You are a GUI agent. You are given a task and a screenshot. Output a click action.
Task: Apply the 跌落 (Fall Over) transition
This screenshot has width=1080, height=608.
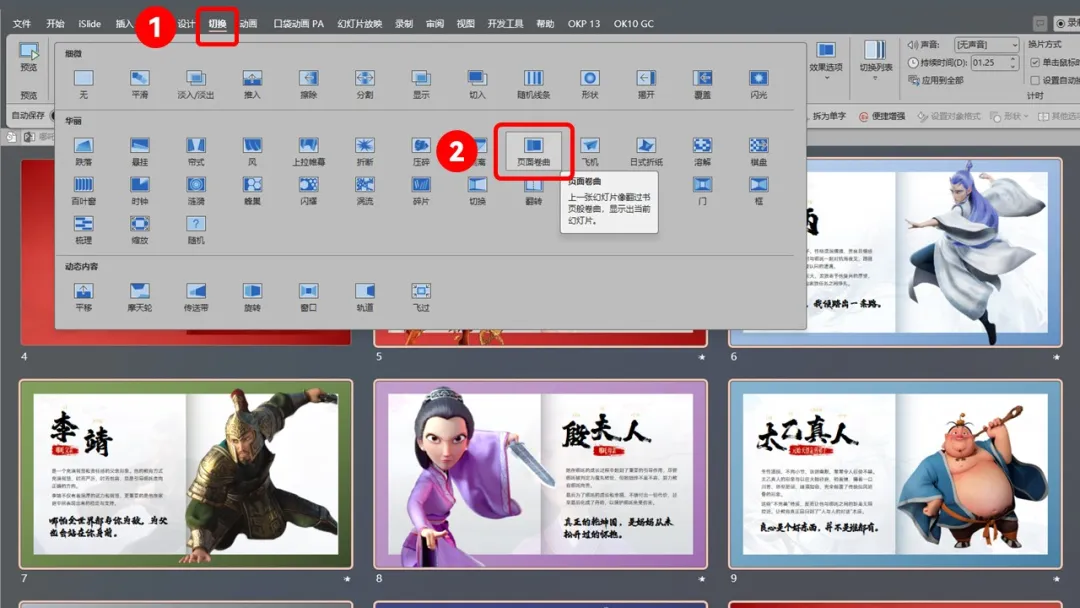[83, 151]
